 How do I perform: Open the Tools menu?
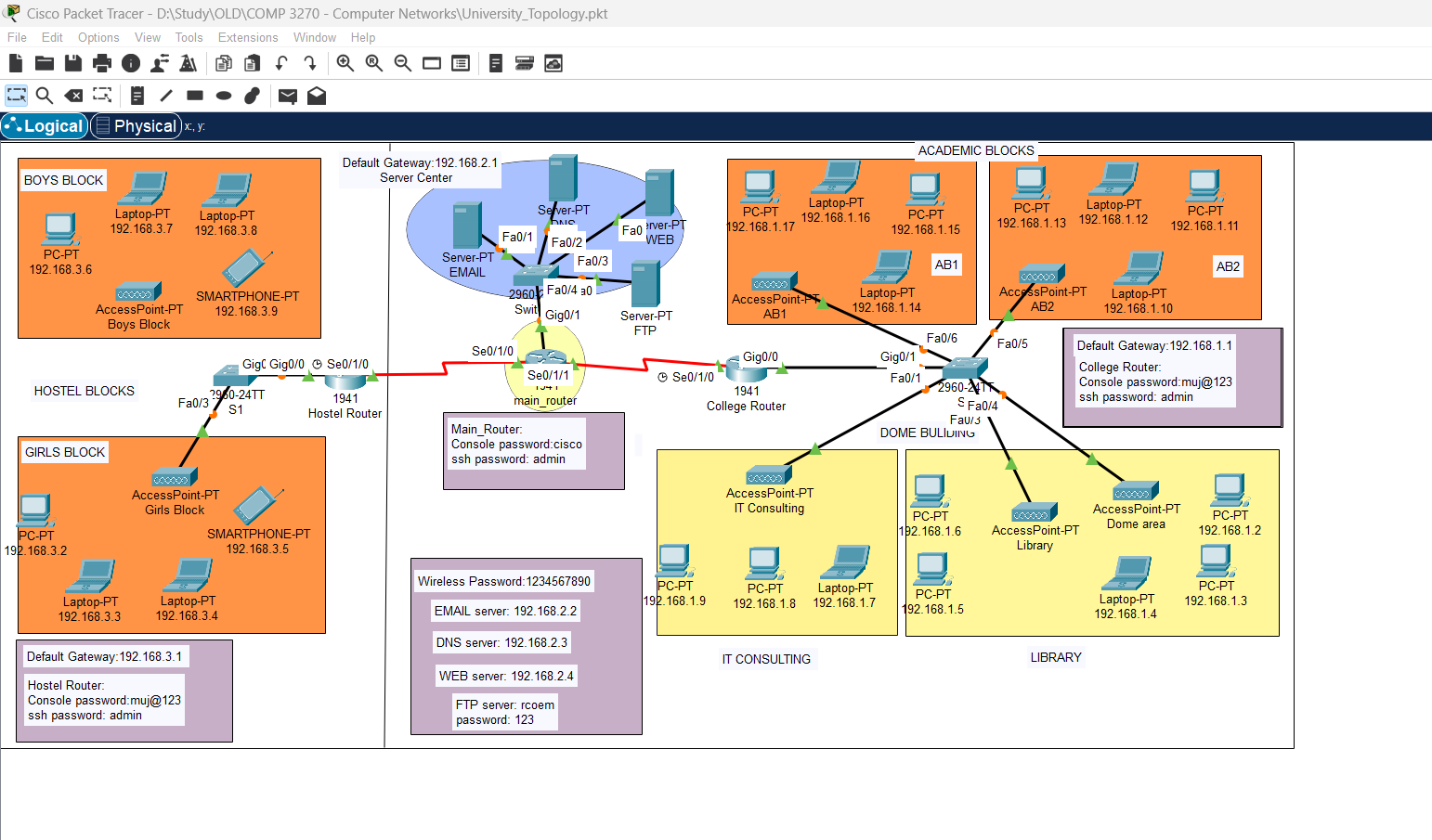tap(189, 37)
